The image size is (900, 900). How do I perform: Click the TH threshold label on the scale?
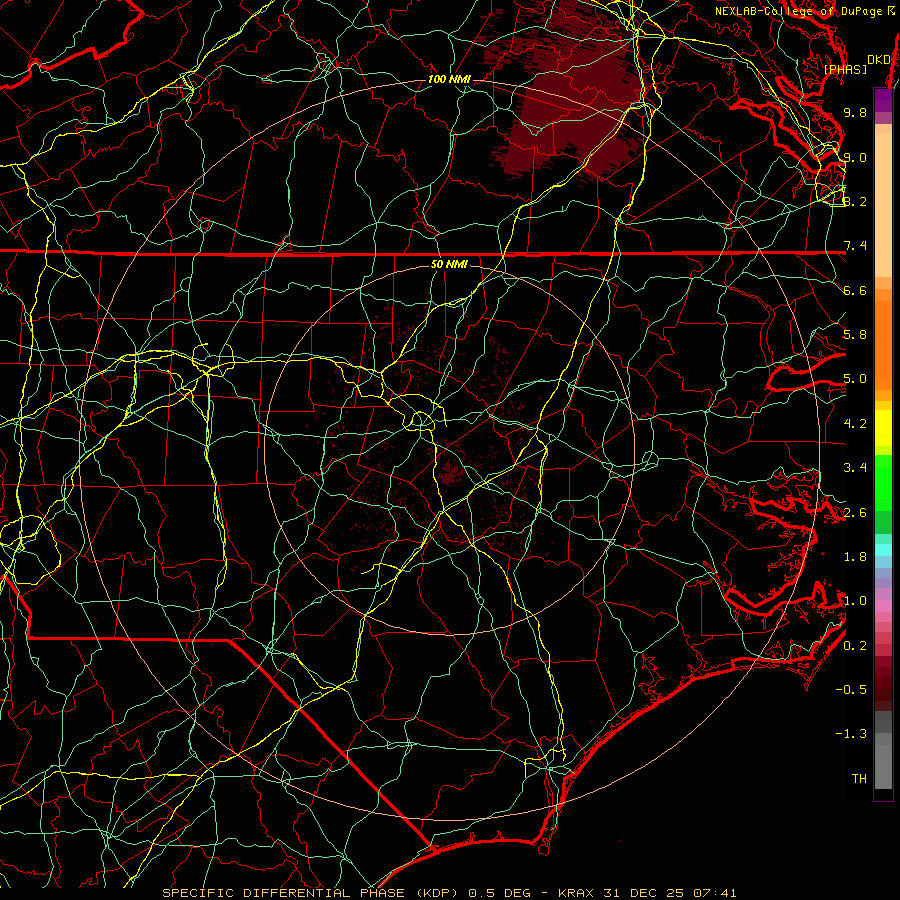click(x=859, y=779)
